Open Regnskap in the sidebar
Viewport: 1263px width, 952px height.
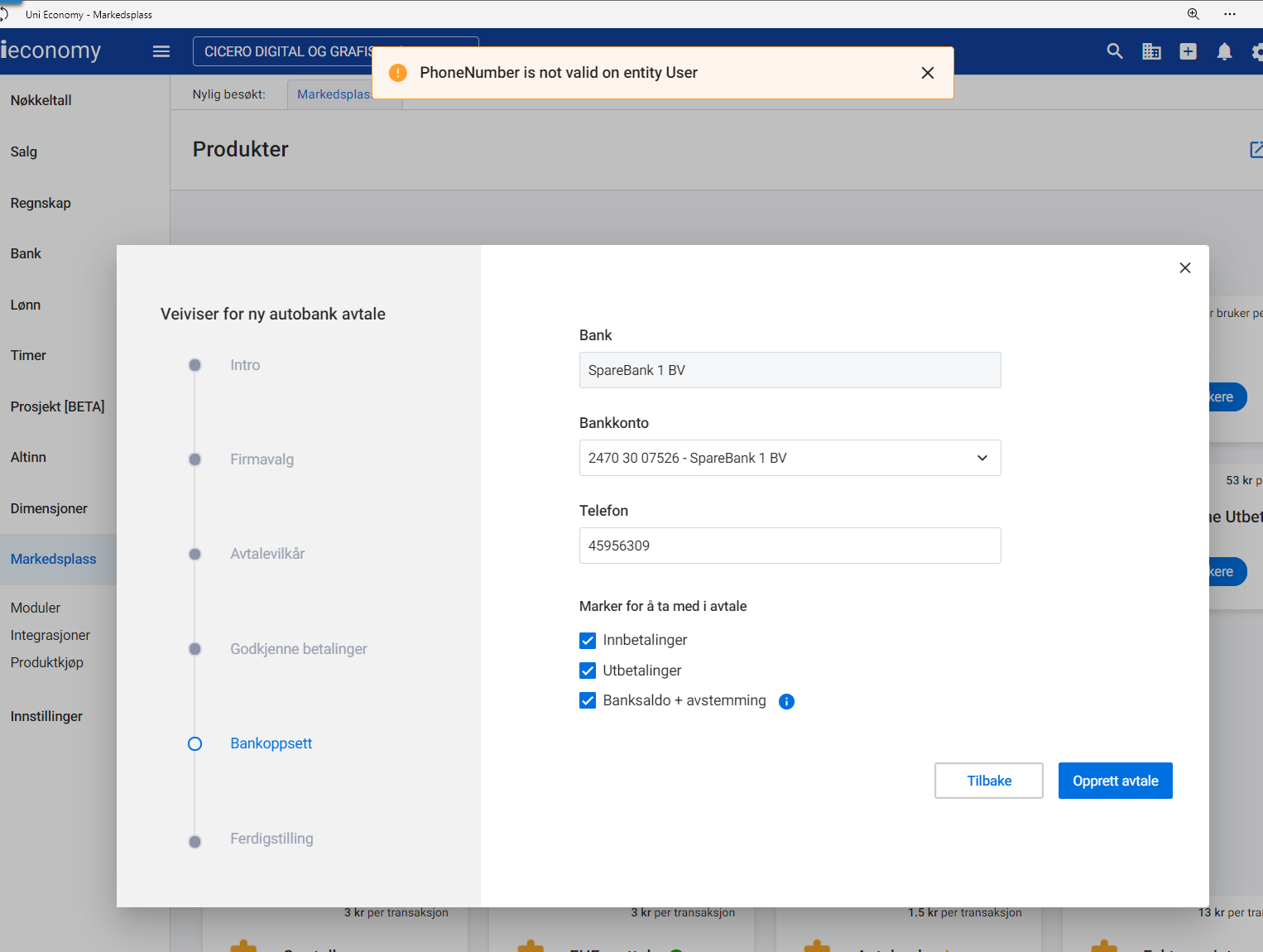coord(41,203)
